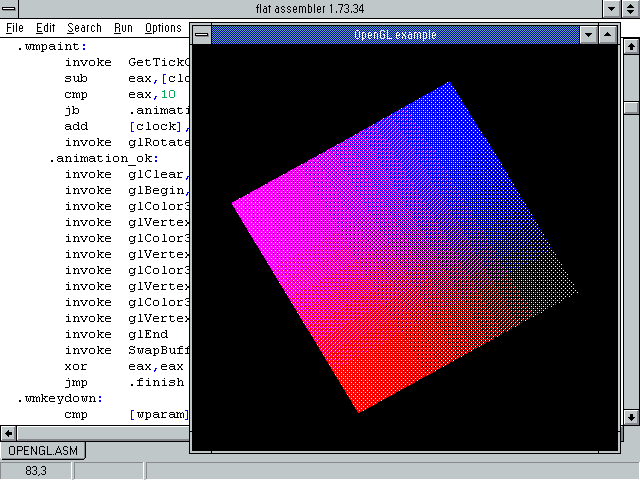Open the File menu
640x480 pixels.
point(15,28)
